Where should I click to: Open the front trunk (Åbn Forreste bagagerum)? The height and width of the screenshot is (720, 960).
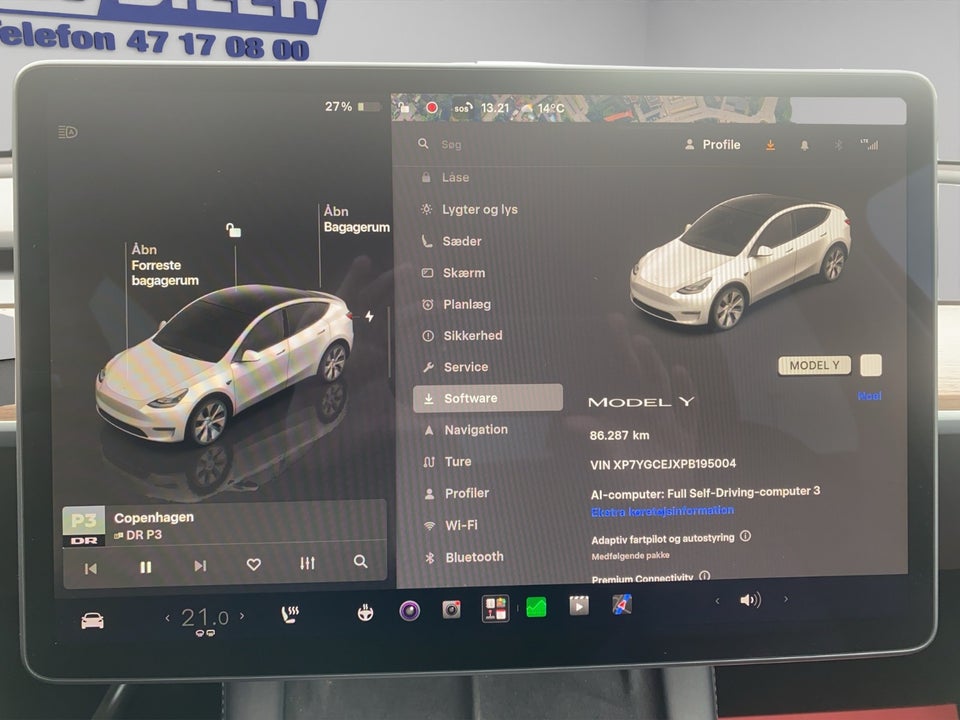coord(165,264)
